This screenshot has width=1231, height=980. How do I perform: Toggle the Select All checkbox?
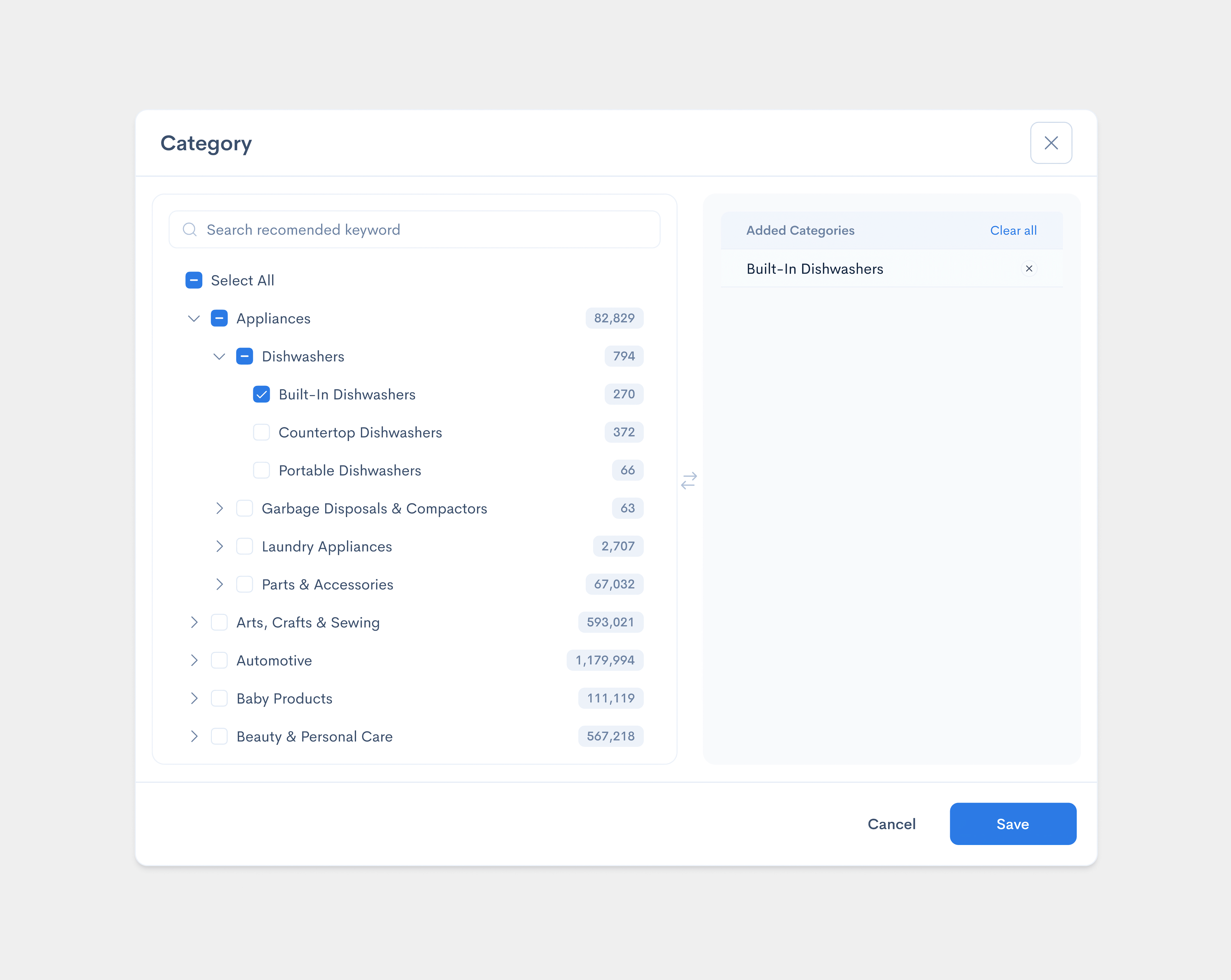point(194,280)
